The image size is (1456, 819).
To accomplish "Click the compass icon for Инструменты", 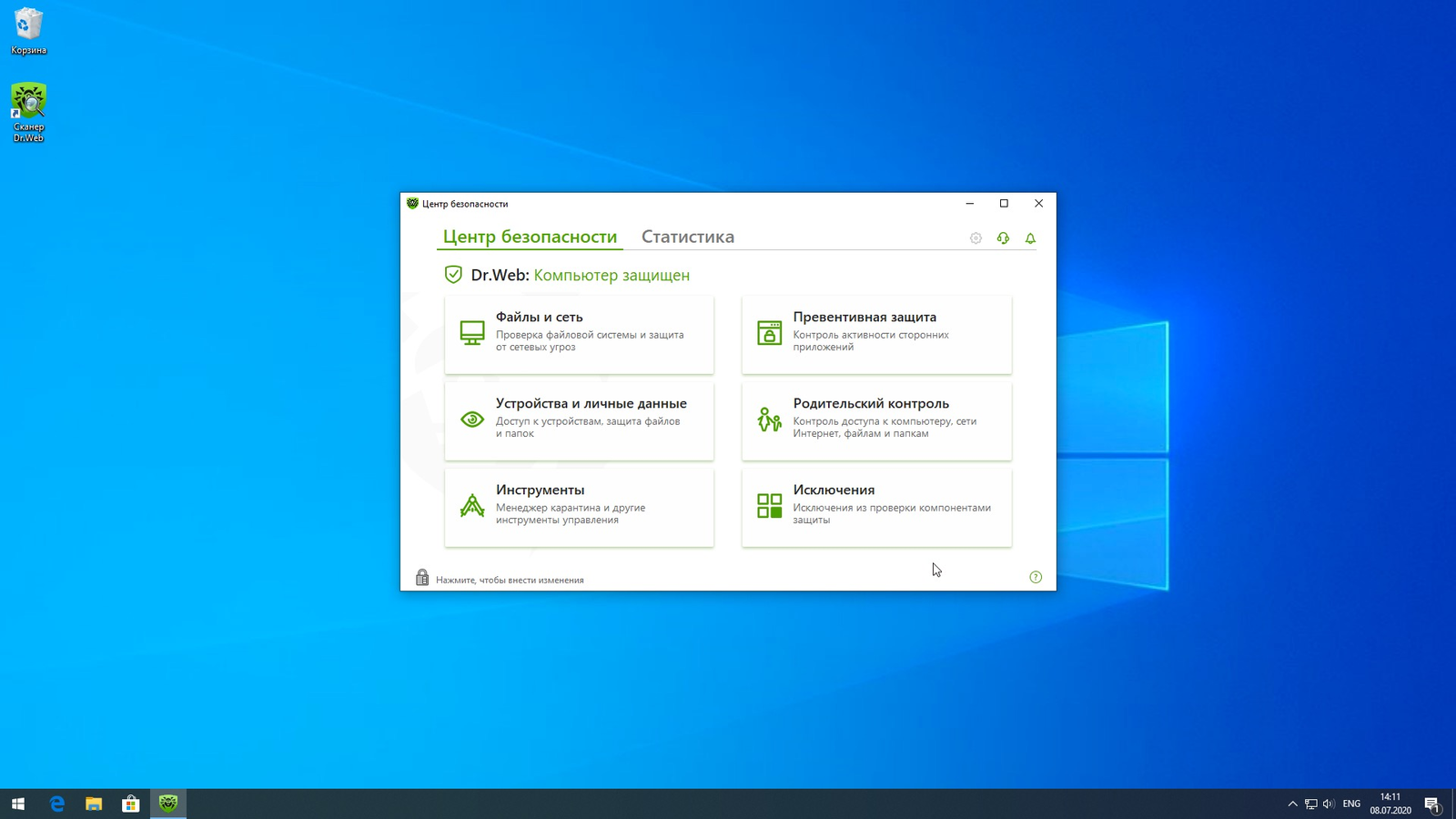I will pyautogui.click(x=472, y=505).
